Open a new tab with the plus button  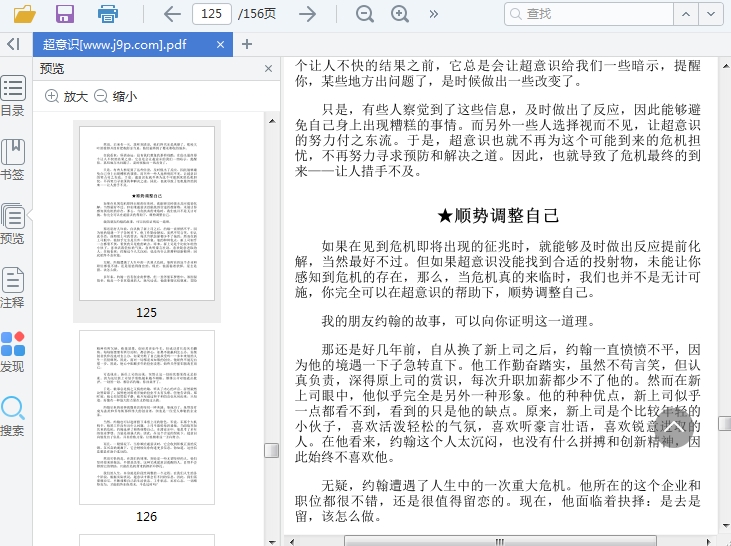point(247,44)
